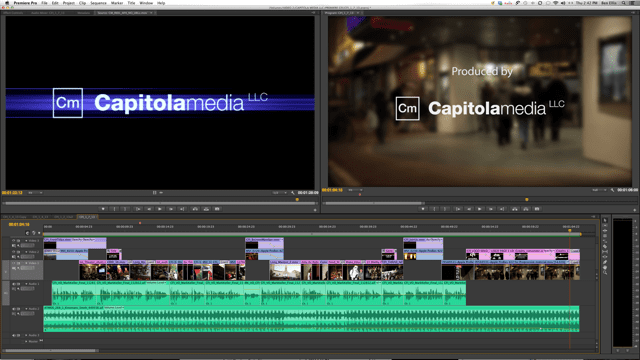The image size is (640, 360).
Task: Click Mark In in the Source monitor
Action: pos(114,209)
